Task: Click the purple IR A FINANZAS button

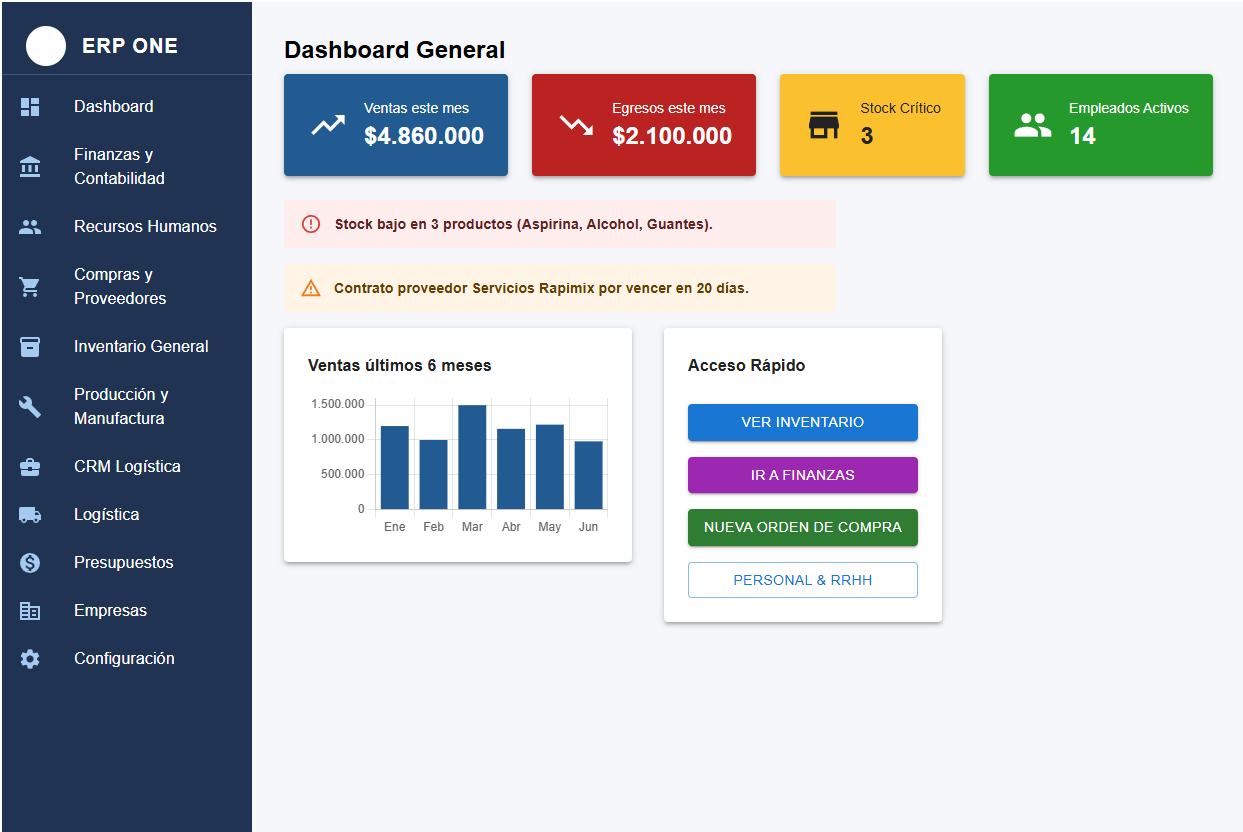Action: pos(802,475)
